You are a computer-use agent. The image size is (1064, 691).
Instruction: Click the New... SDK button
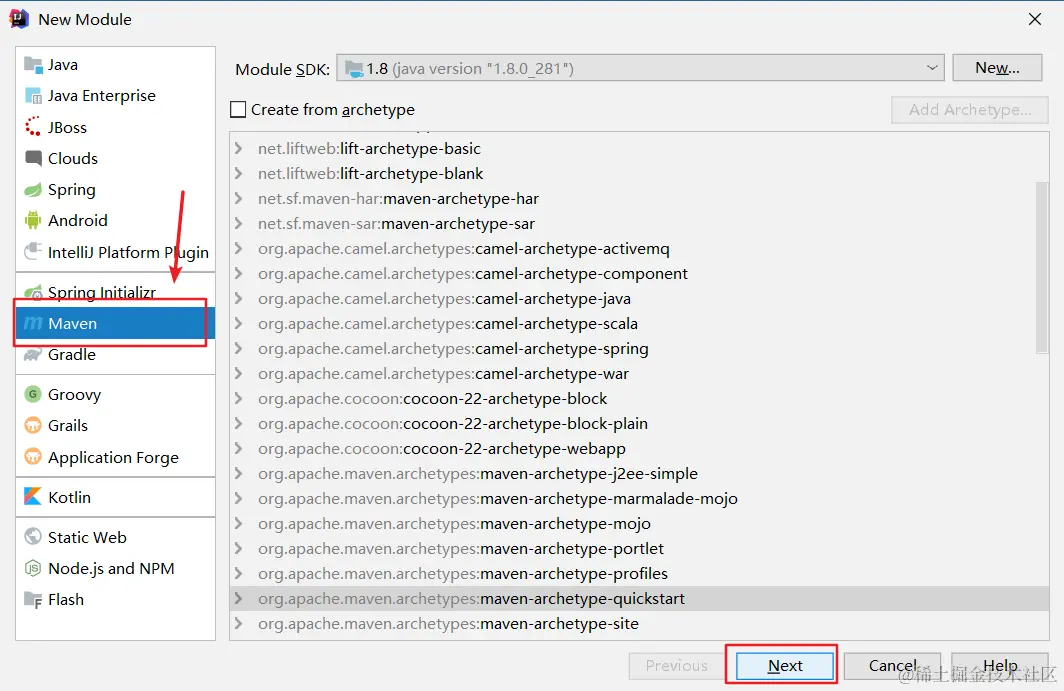[x=997, y=68]
